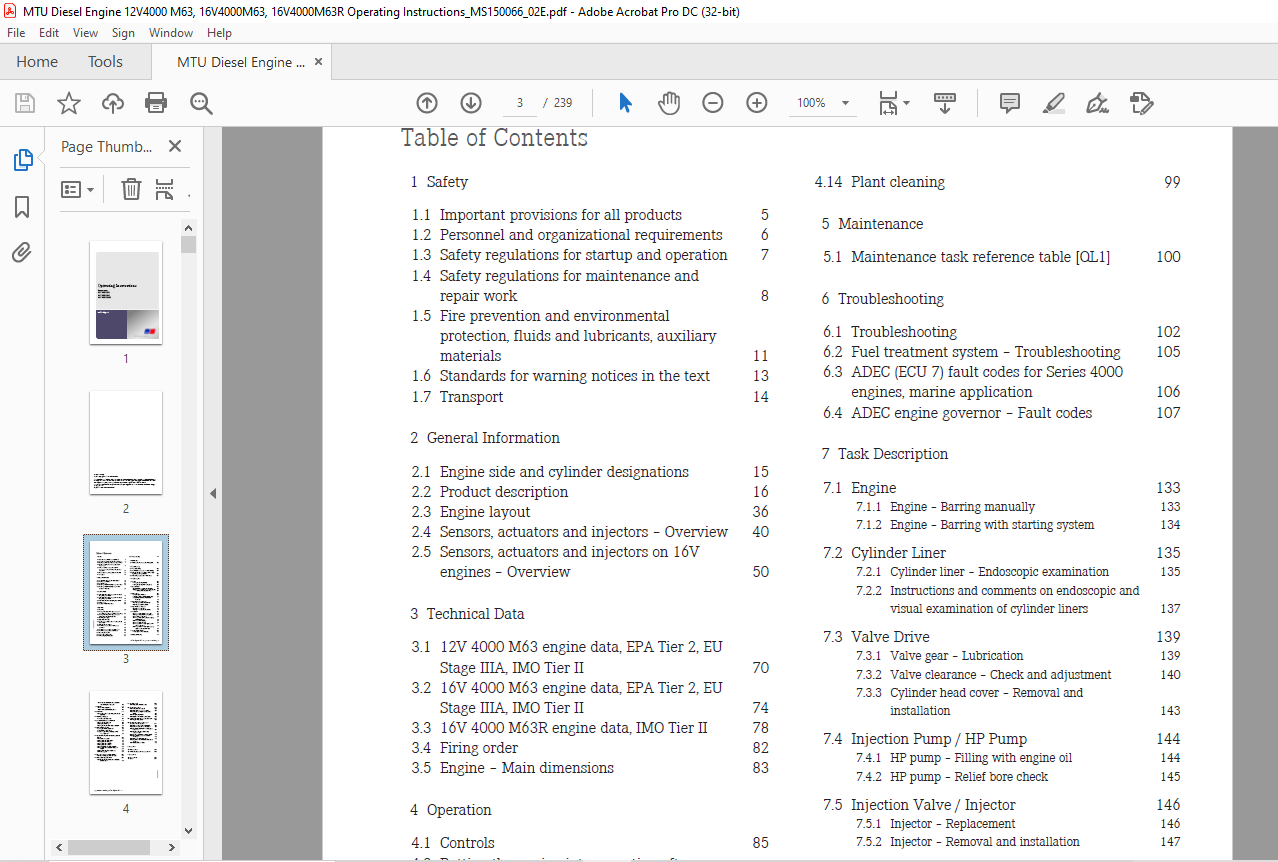1278x862 pixels.
Task: Click the insert page break icon in the thumbnails panel
Action: pos(165,189)
